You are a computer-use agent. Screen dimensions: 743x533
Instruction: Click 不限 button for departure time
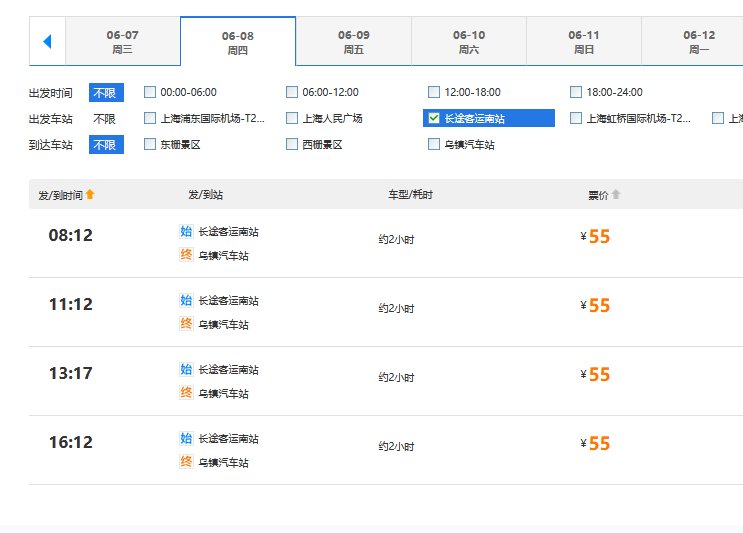[106, 92]
